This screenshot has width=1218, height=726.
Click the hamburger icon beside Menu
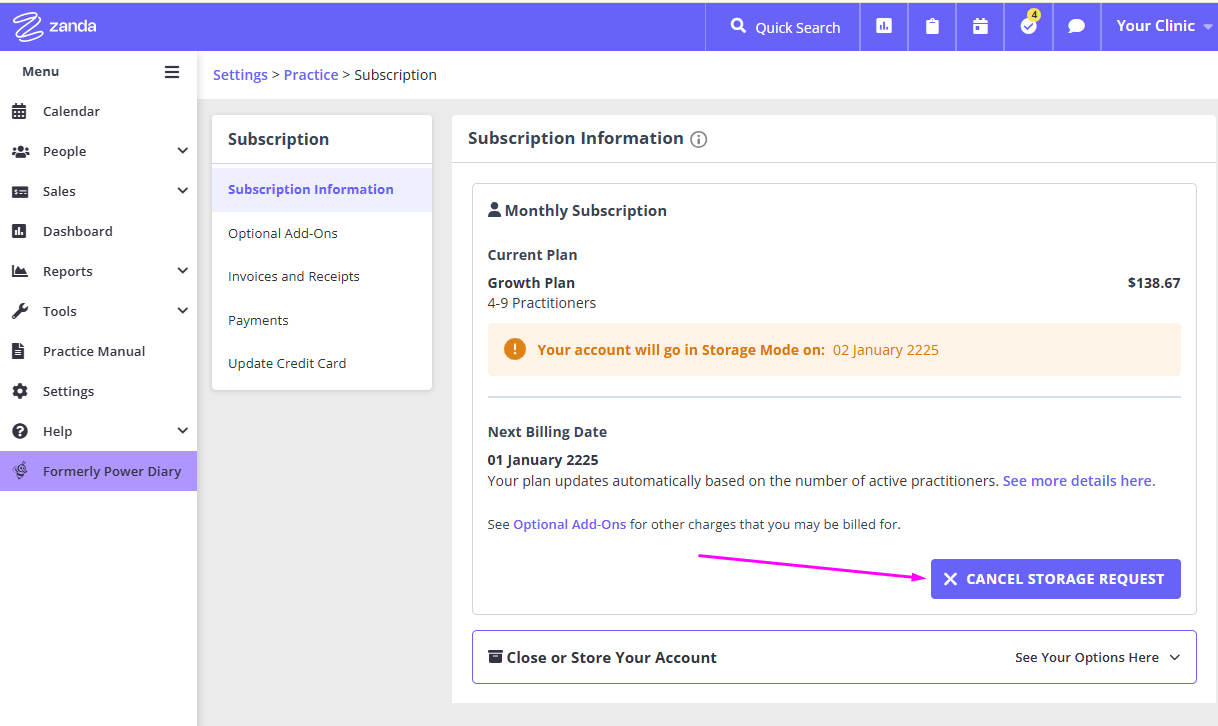(171, 71)
